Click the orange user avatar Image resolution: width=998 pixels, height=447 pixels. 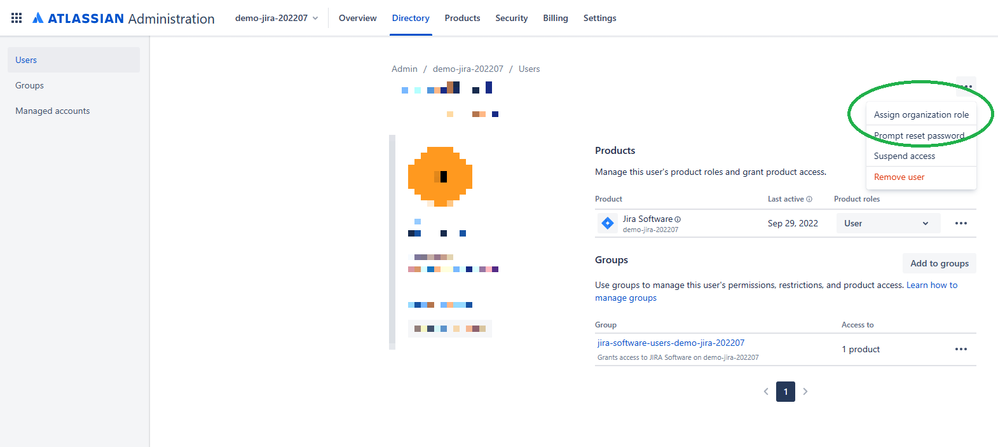[x=440, y=176]
